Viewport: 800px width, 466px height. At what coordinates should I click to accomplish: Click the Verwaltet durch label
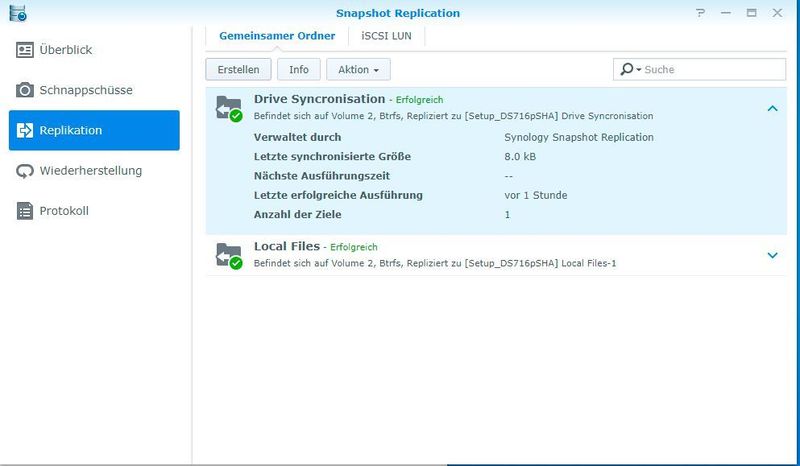(297, 137)
